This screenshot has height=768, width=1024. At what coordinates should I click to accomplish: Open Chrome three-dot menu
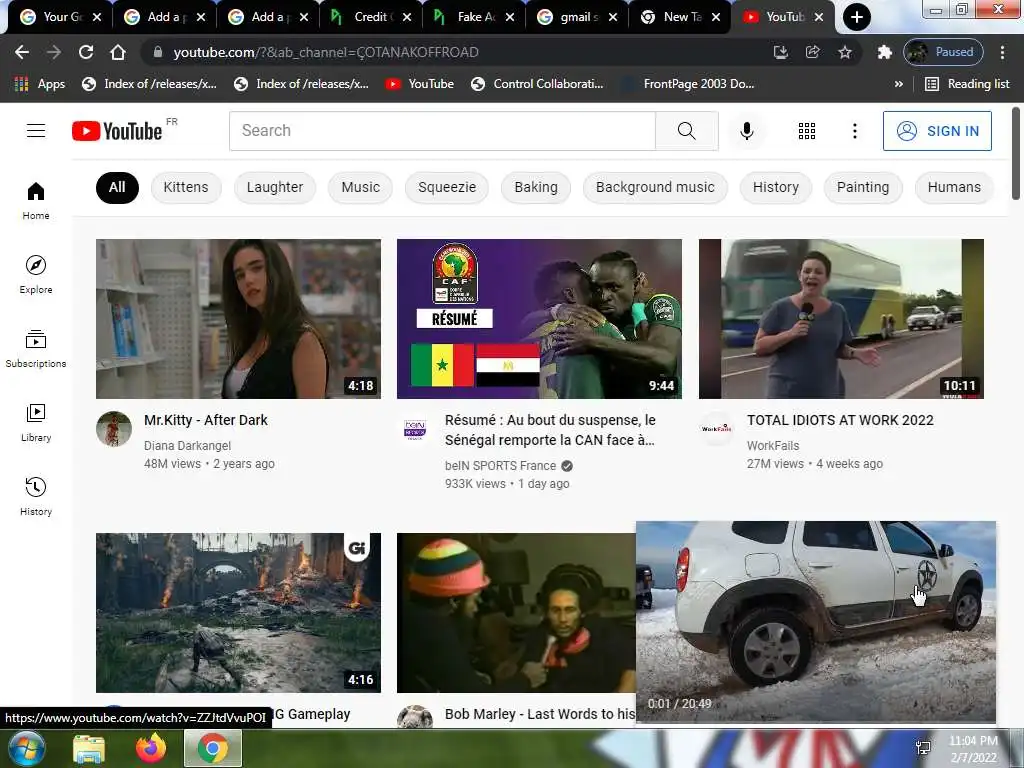coord(1002,52)
